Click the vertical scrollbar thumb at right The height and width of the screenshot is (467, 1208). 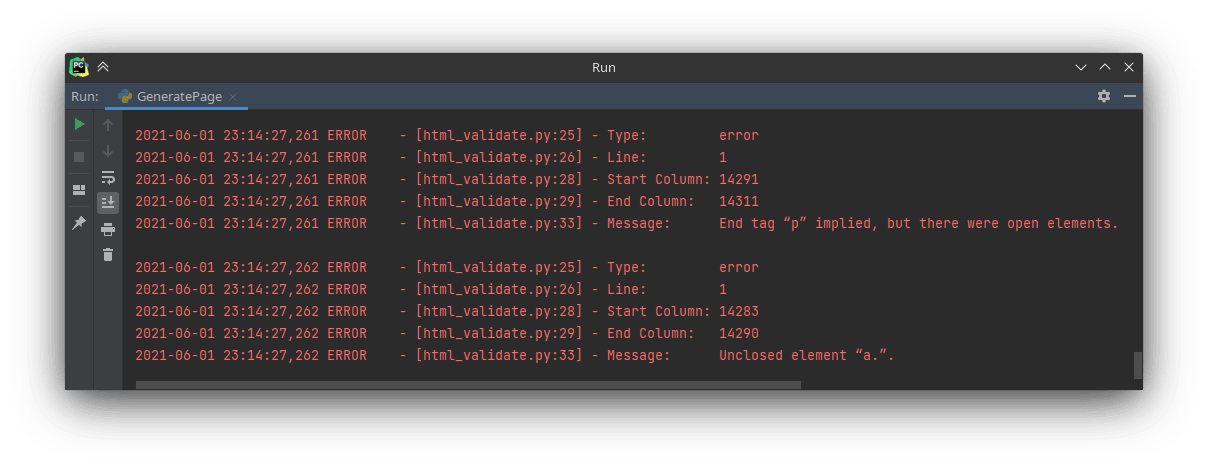(x=1137, y=365)
